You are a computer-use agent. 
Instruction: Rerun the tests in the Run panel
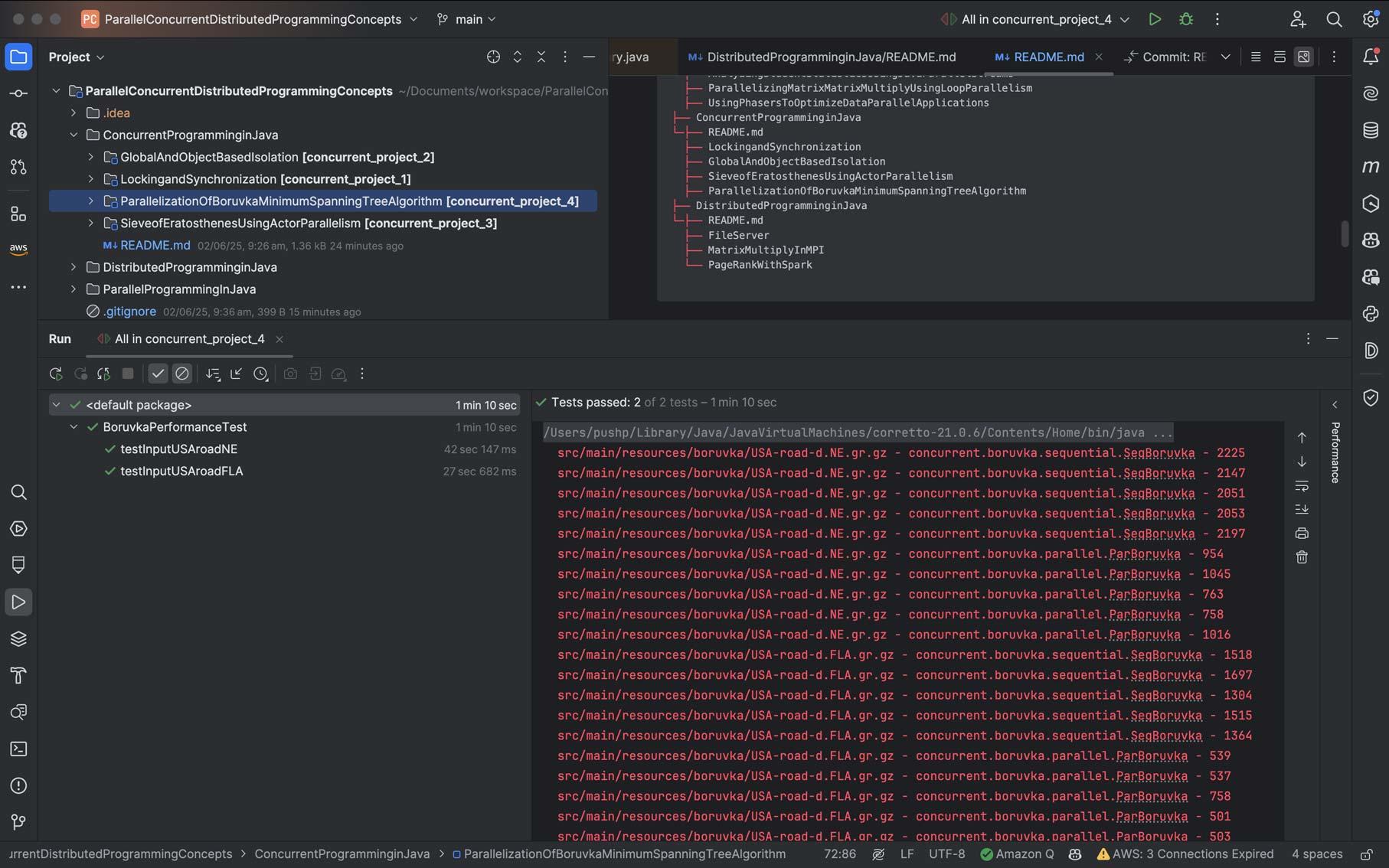pyautogui.click(x=56, y=374)
